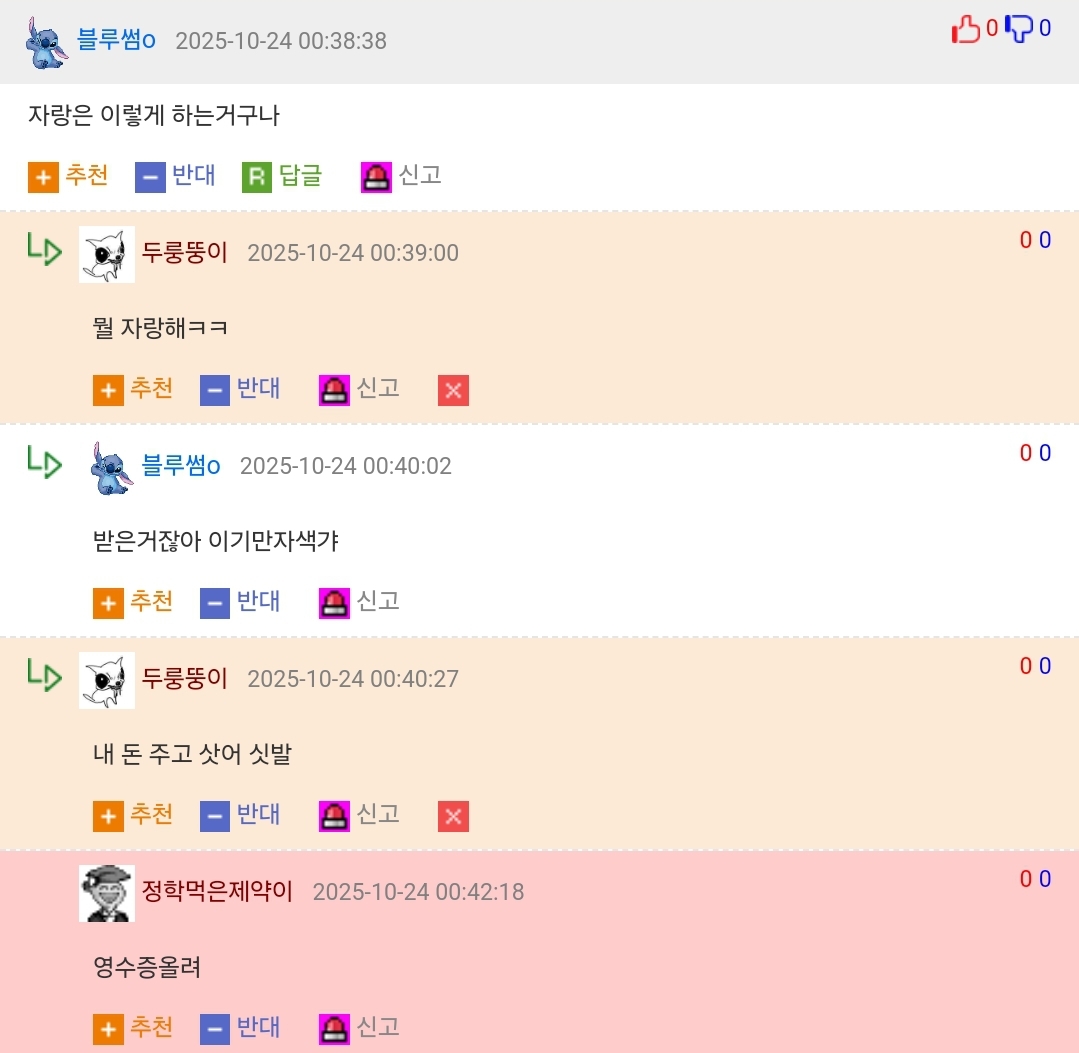Click thumbs-up icon on top comment
The height and width of the screenshot is (1053, 1079).
pos(965,29)
